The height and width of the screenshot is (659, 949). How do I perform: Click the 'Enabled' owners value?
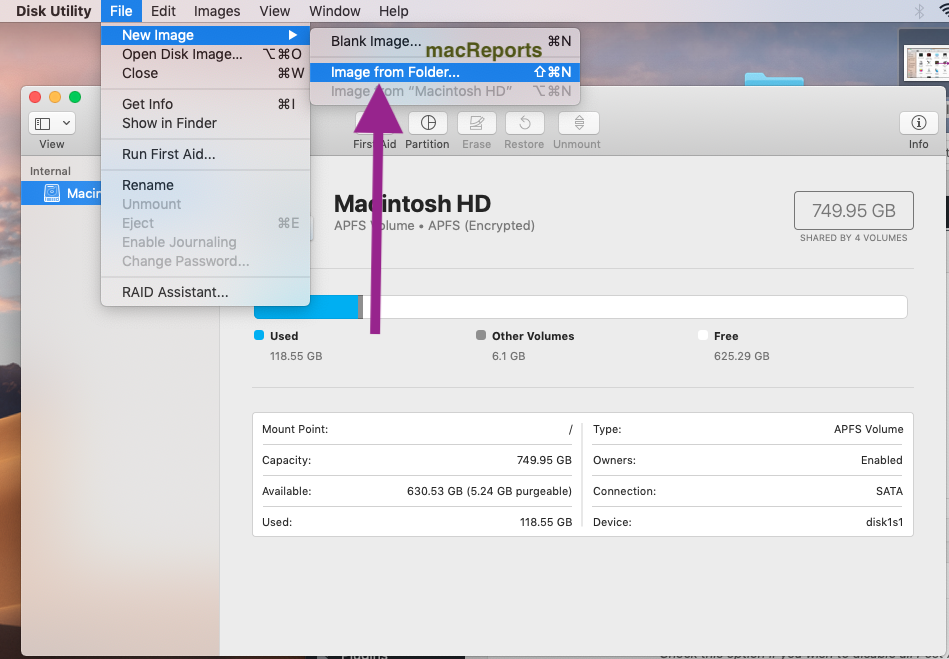pyautogui.click(x=882, y=460)
